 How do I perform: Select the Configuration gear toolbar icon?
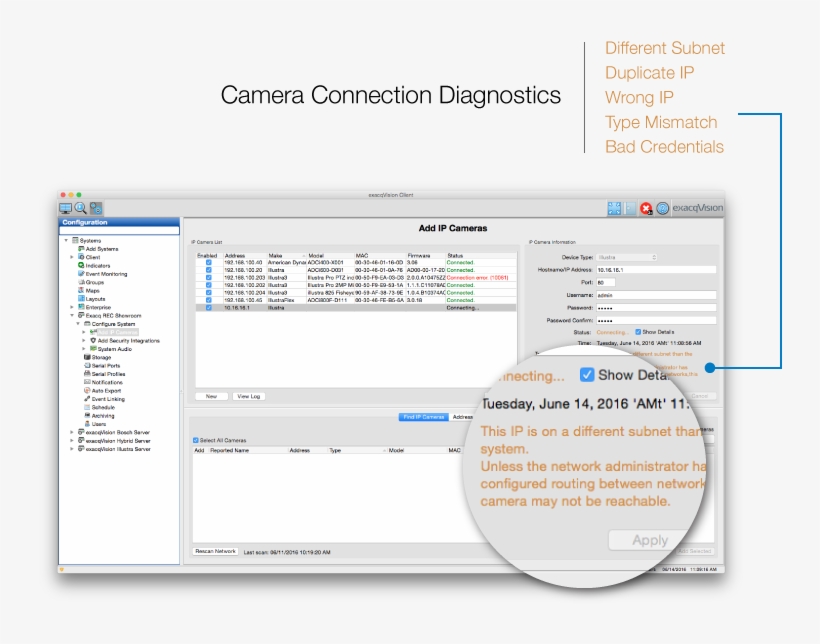pyautogui.click(x=96, y=208)
